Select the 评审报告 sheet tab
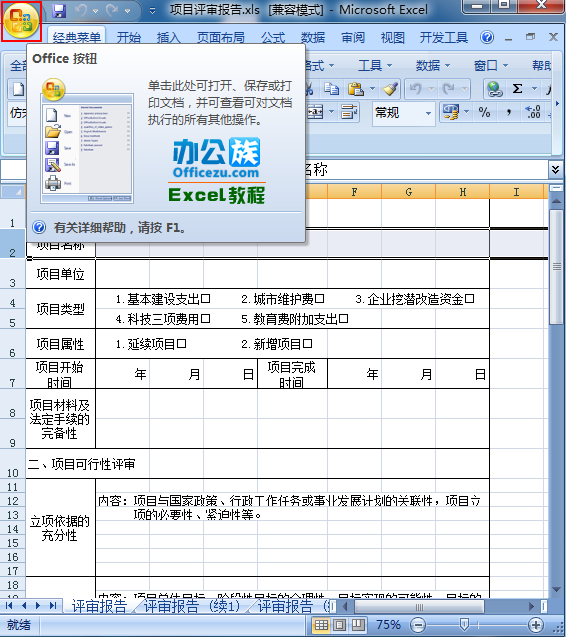Screen dimensions: 566x637 pos(99,606)
